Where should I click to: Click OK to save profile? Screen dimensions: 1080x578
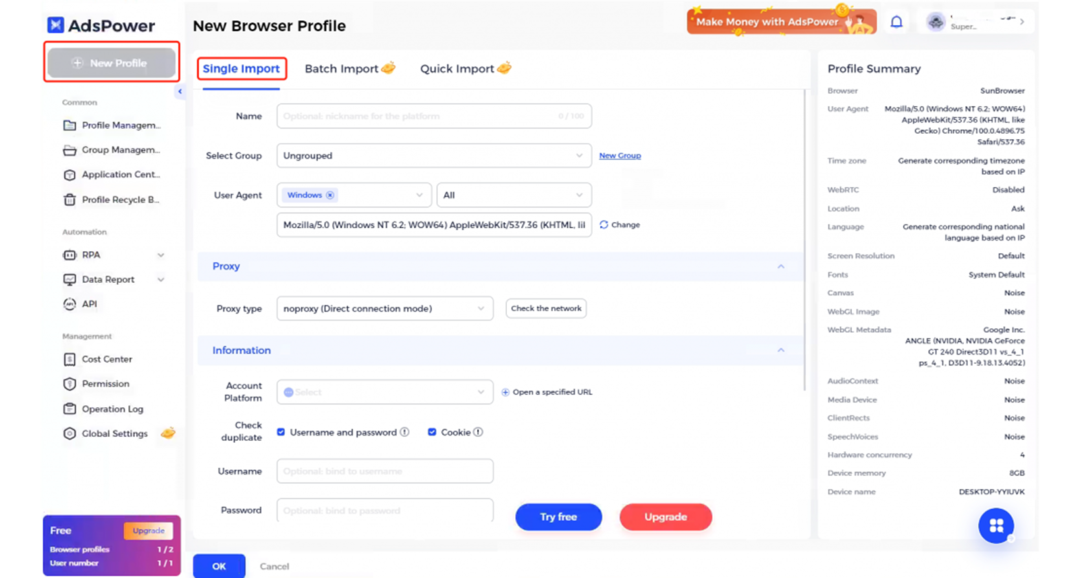pyautogui.click(x=219, y=566)
